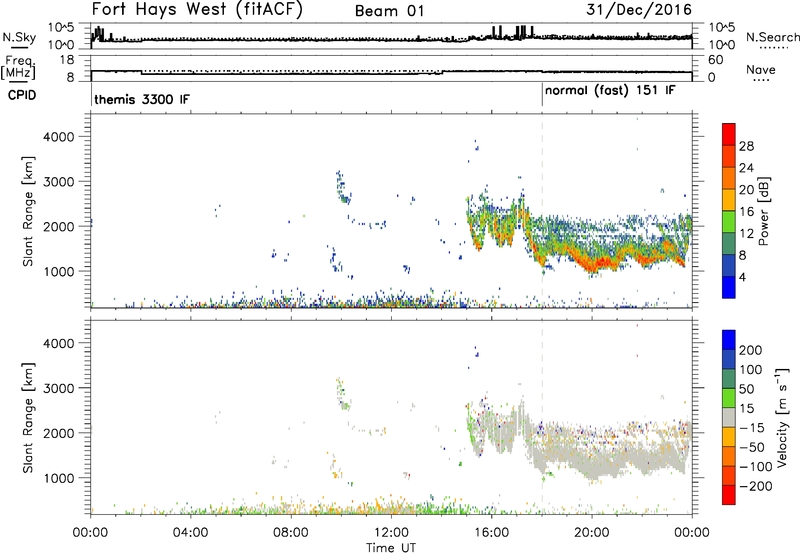Click the 'themis 3300 IF' CPID text
Viewport: 800px width, 554px height.
click(142, 99)
